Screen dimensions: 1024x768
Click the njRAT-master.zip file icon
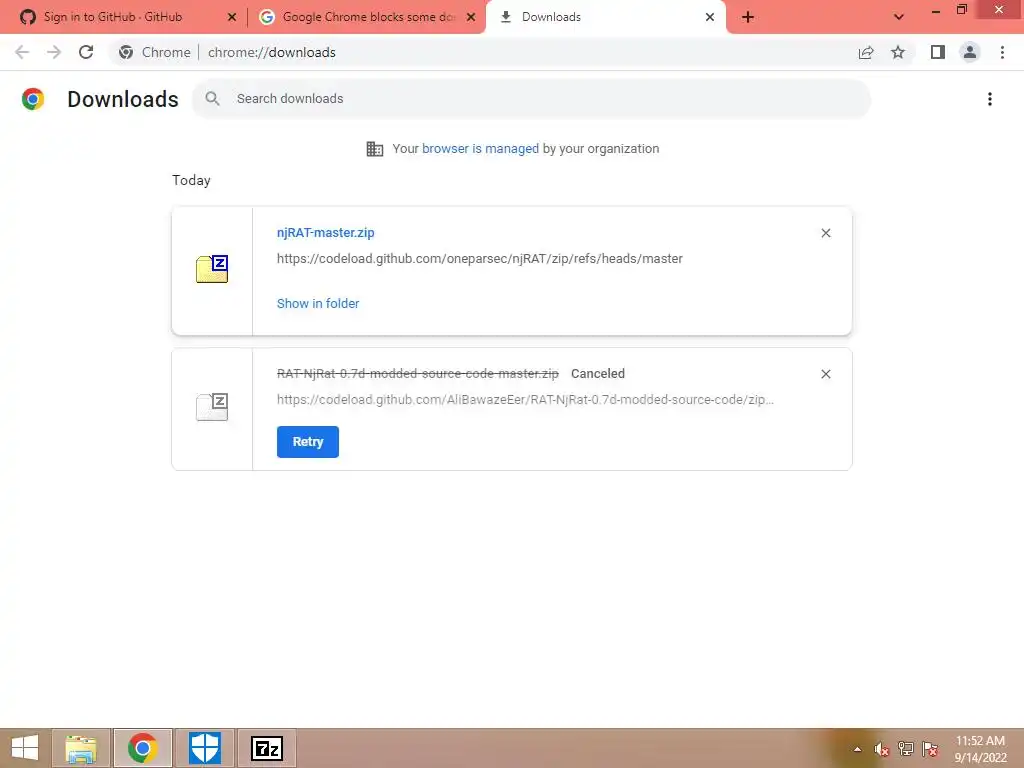[212, 269]
